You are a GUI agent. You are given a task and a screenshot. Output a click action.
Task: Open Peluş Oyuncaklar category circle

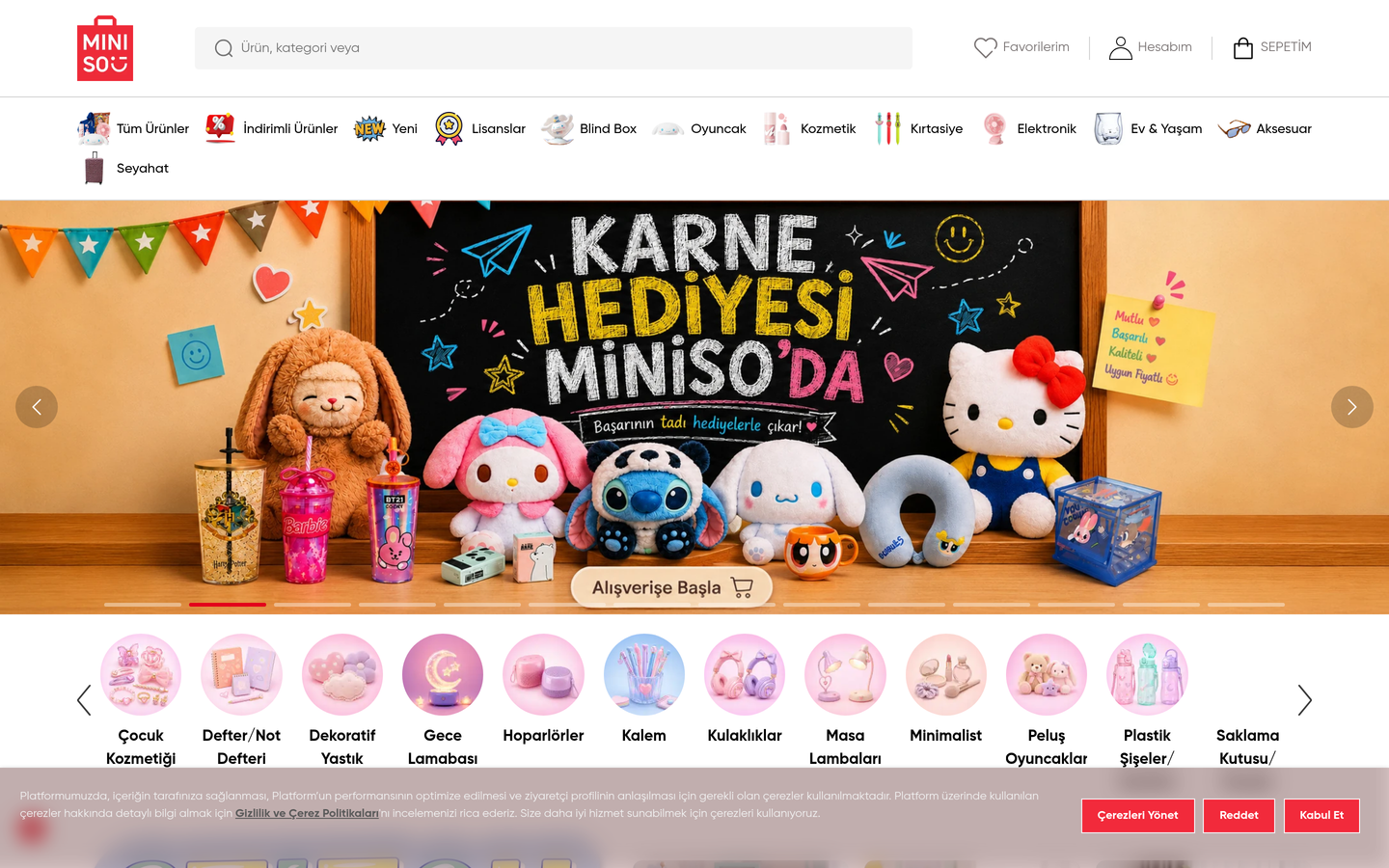(1047, 674)
